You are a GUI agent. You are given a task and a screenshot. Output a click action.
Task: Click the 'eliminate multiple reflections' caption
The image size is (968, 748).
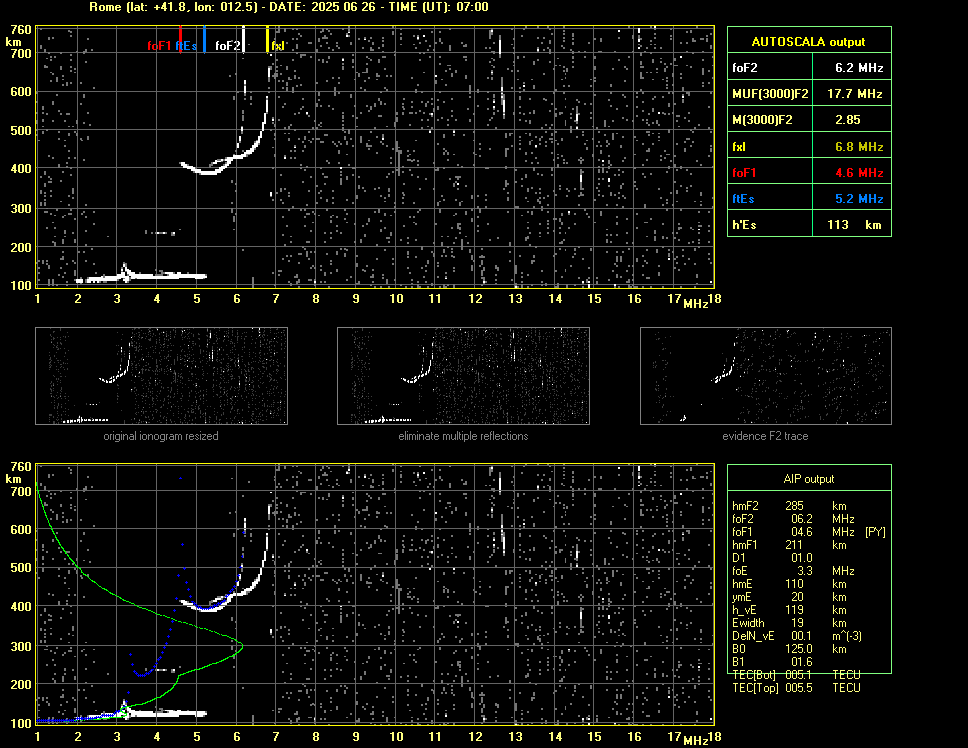pyautogui.click(x=463, y=436)
